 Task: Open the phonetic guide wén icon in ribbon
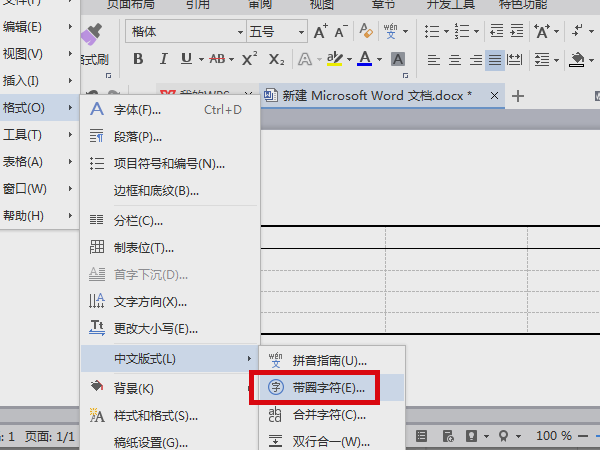[x=390, y=31]
